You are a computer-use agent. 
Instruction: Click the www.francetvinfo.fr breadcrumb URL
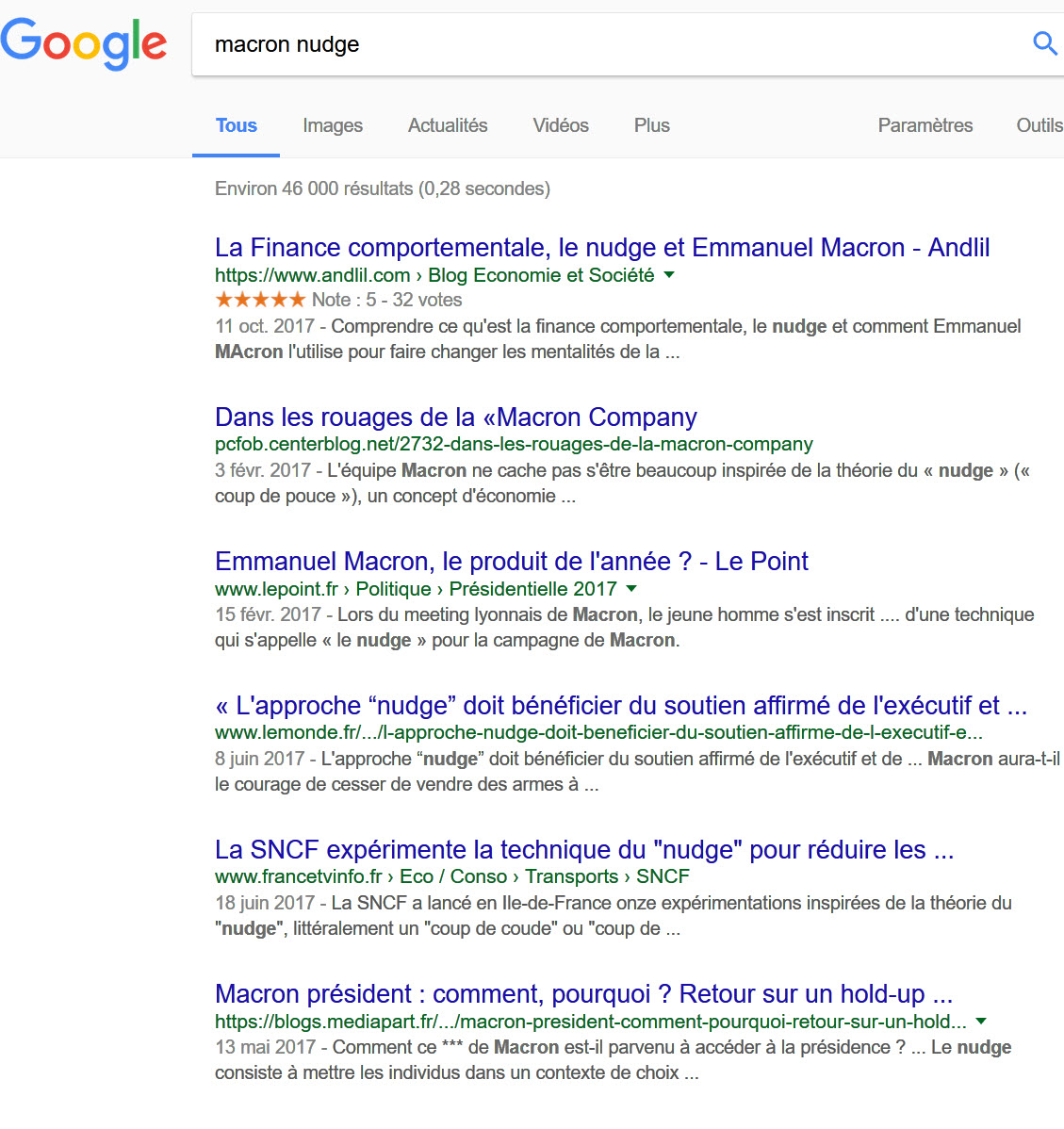(298, 877)
